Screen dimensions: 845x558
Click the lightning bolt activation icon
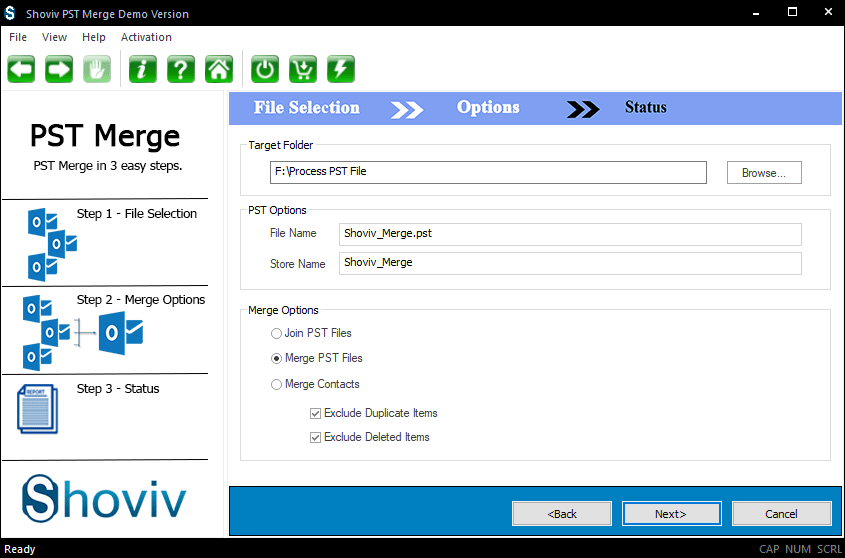point(341,69)
